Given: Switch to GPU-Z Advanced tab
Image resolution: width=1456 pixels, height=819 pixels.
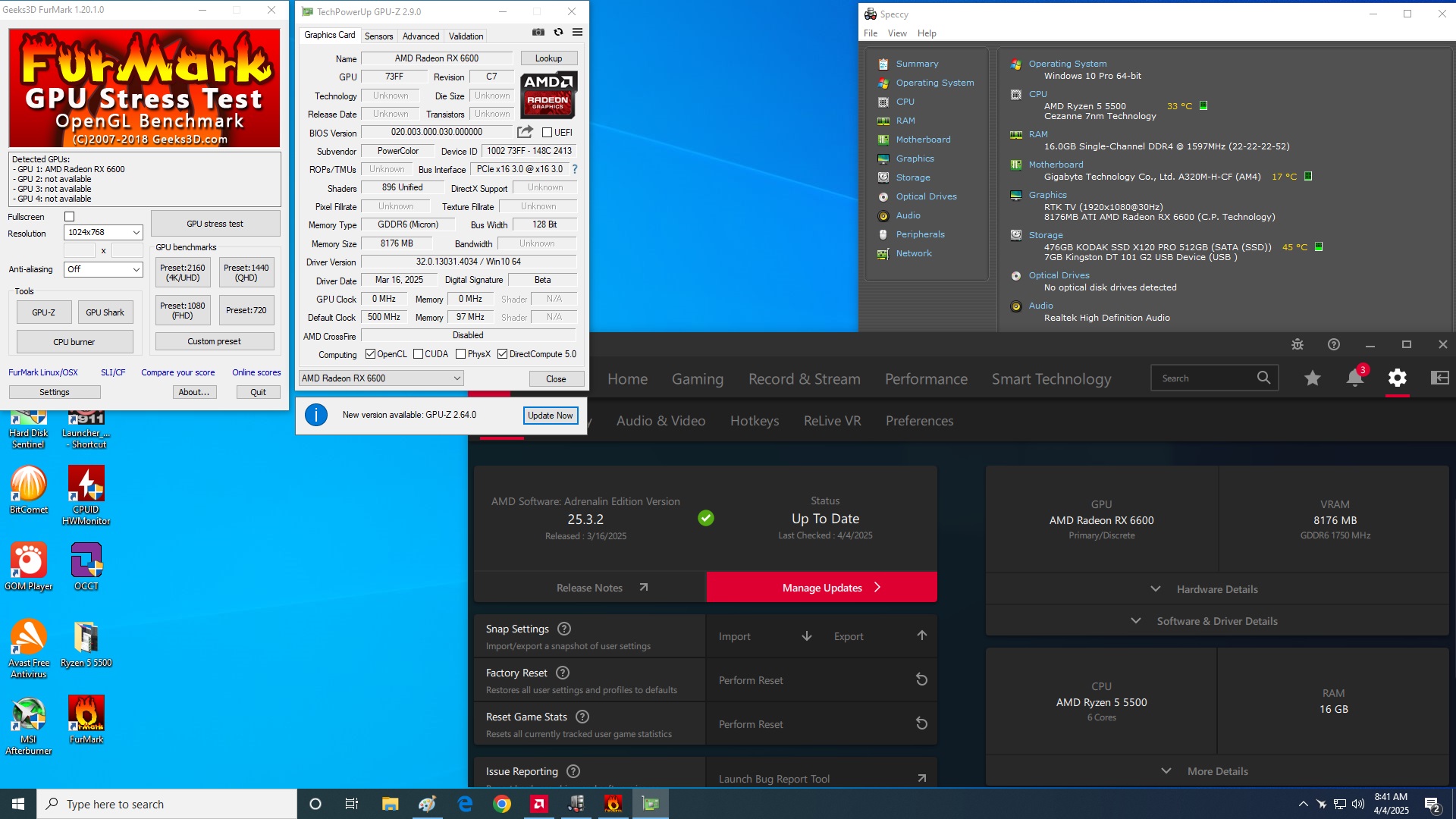Looking at the screenshot, I should (x=421, y=36).
